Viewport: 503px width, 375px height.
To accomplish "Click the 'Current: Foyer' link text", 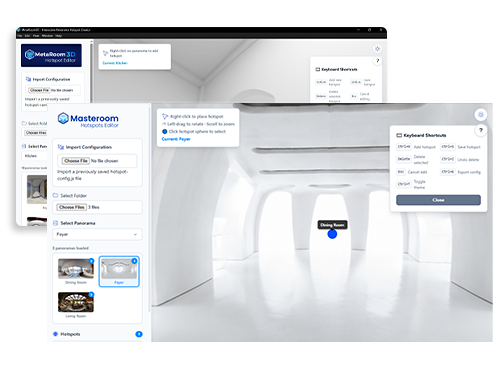I will point(176,139).
